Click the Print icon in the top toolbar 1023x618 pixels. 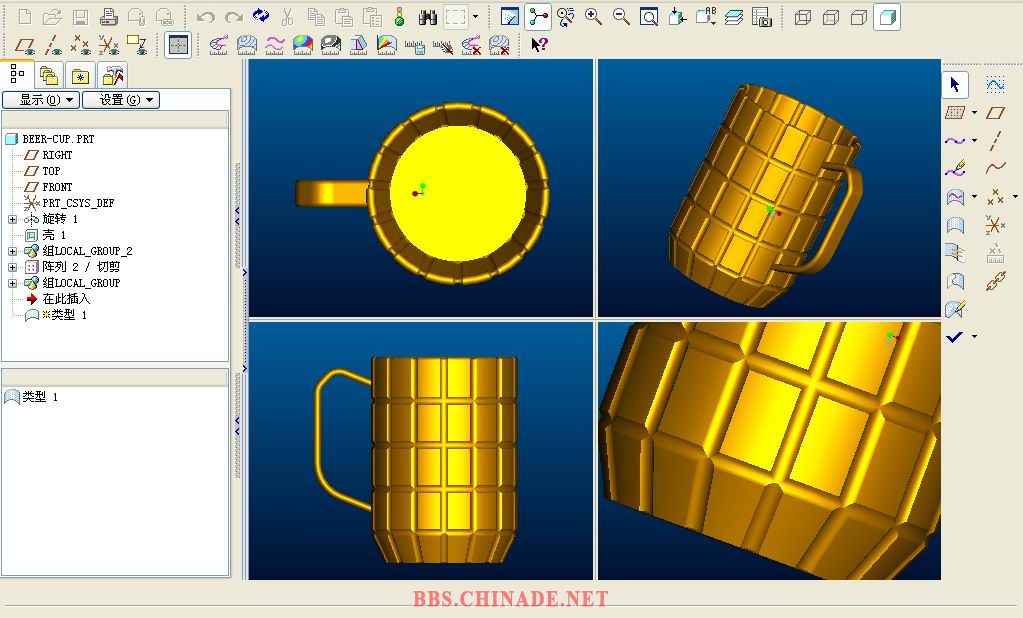click(108, 17)
